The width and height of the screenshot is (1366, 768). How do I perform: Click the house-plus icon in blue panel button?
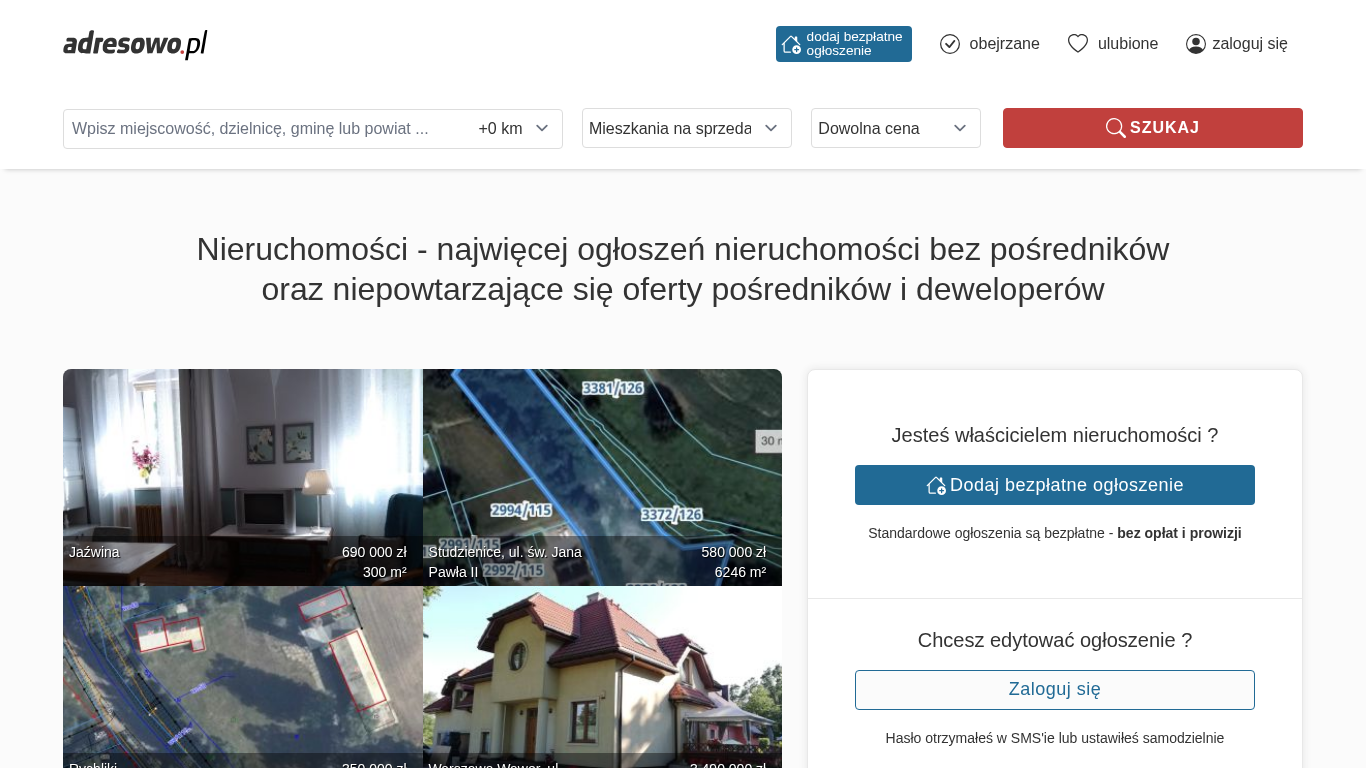[936, 485]
